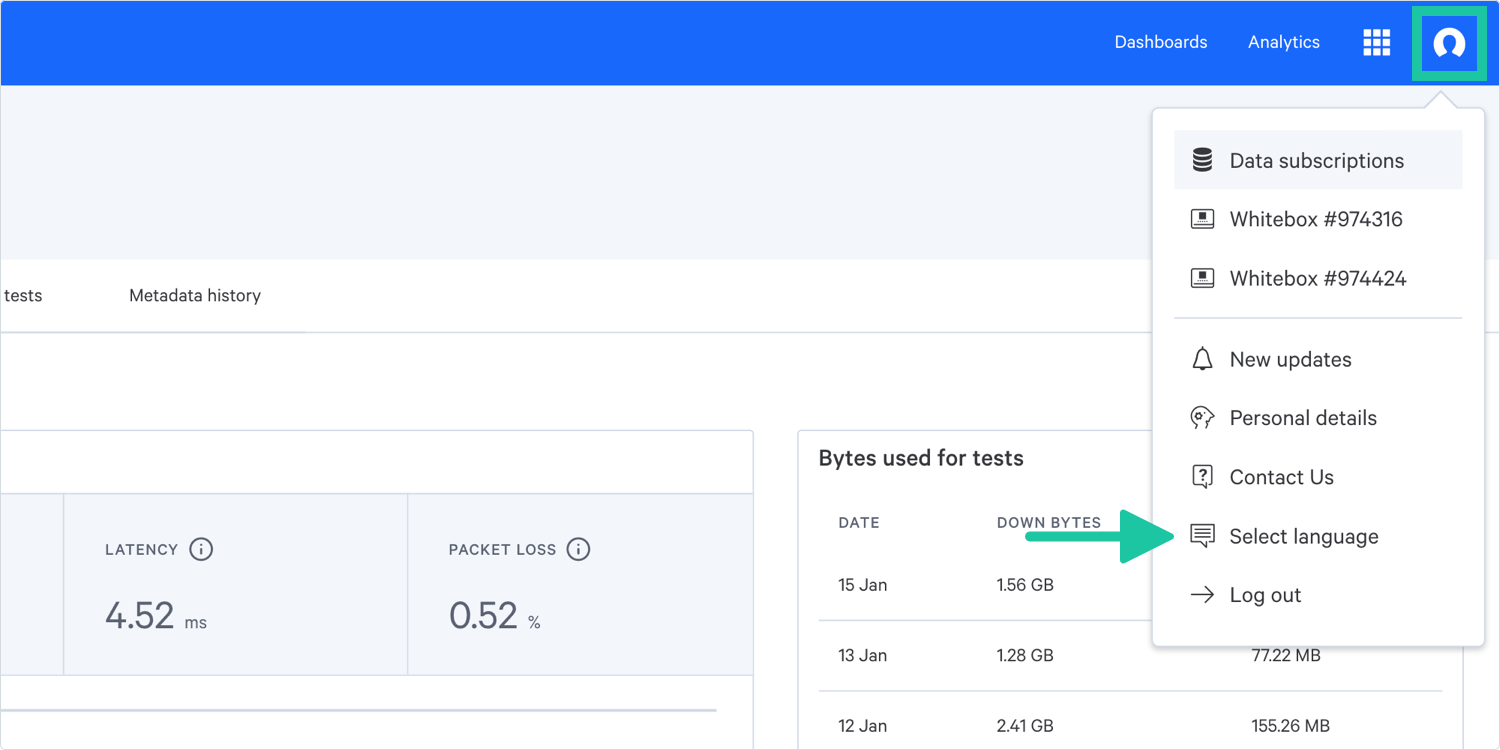Select the 15 Jan table row
1500x750 pixels.
click(x=980, y=585)
